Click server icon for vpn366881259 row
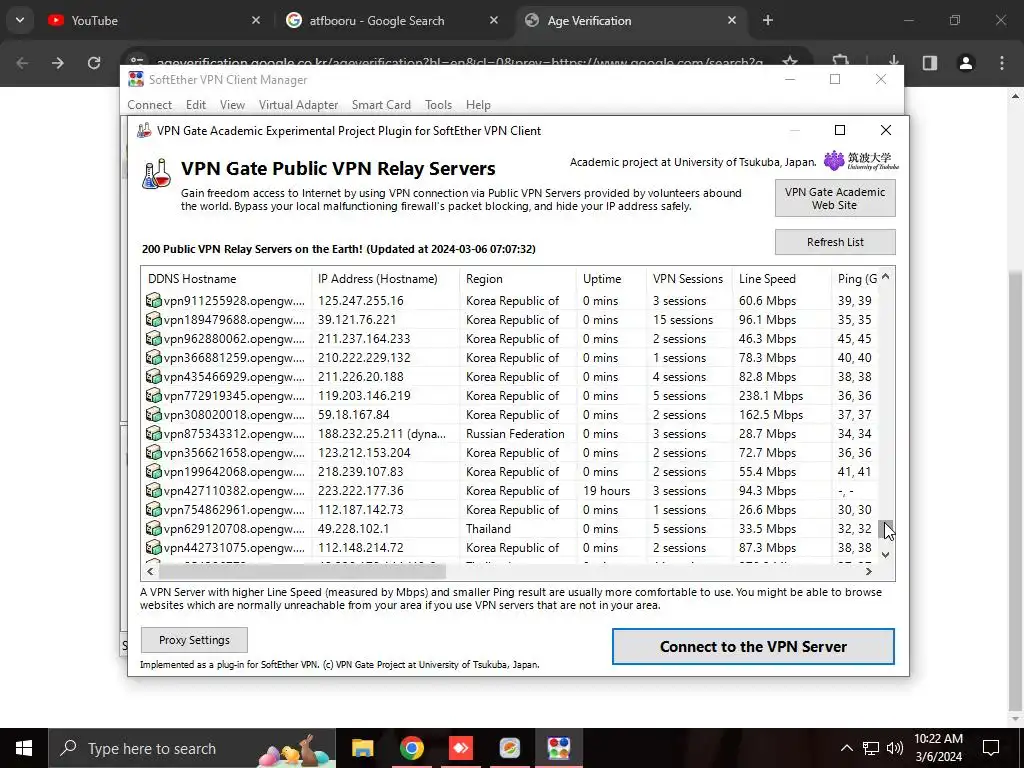This screenshot has width=1024, height=768. click(x=153, y=357)
